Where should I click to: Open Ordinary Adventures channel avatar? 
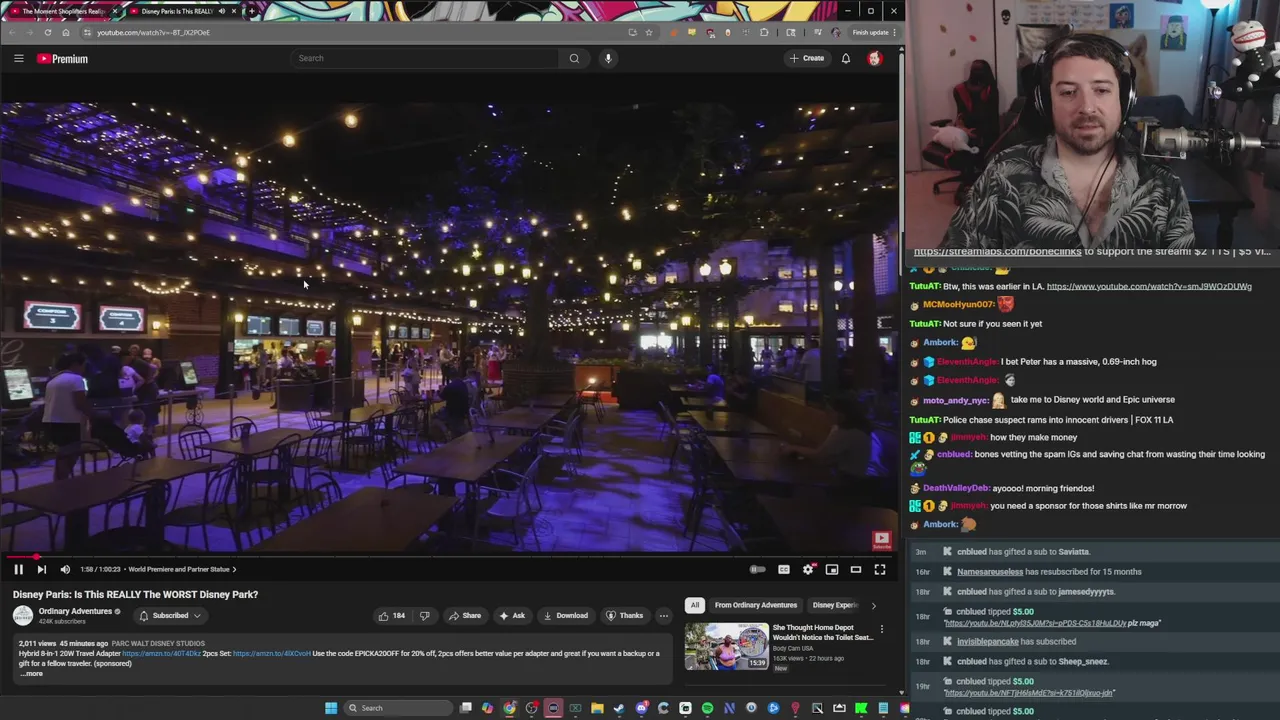22,615
